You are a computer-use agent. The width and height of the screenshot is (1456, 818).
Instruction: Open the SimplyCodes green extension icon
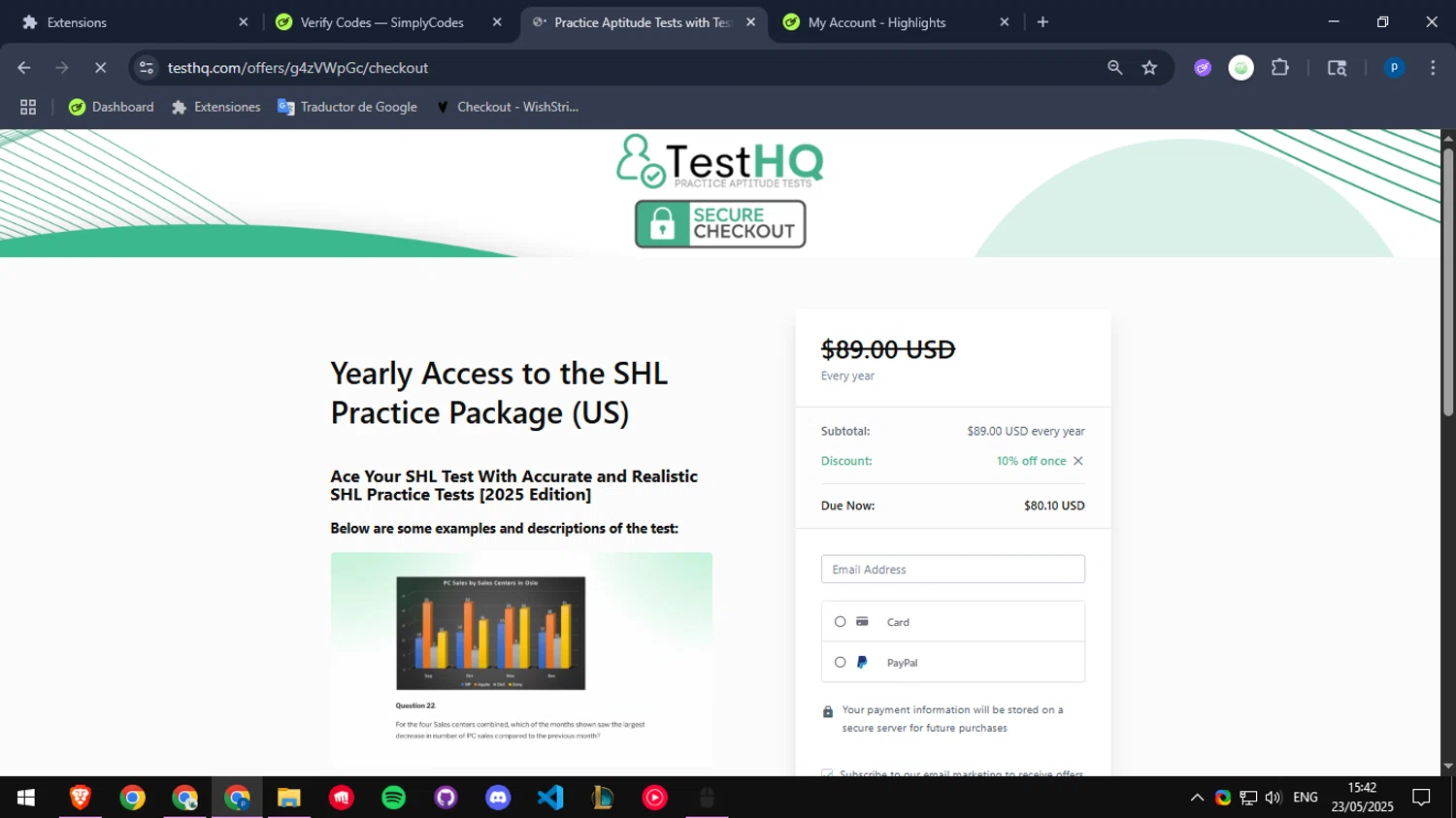1241,68
